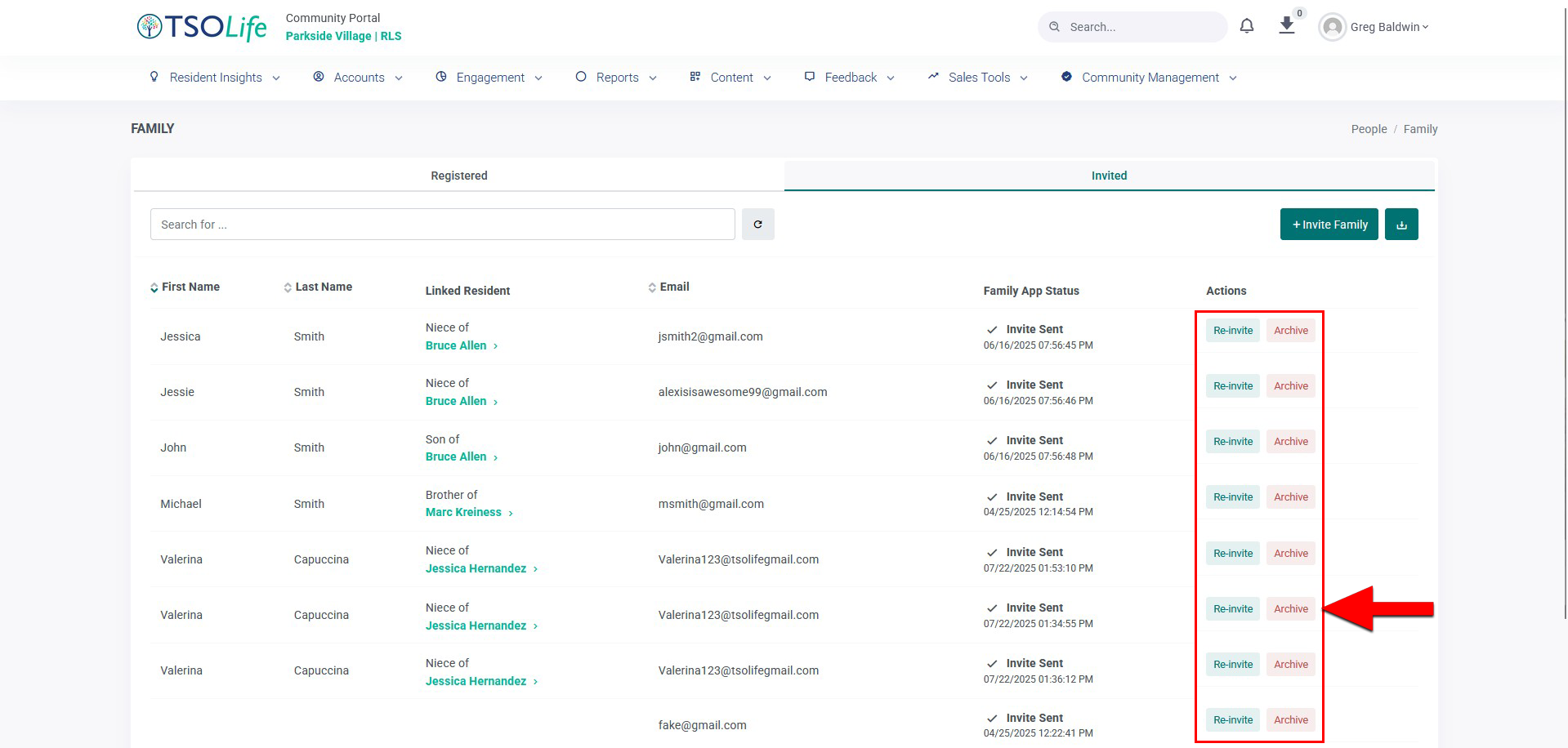Screen dimensions: 1568x748
Task: Click the Engagement pie-chart icon
Action: click(441, 77)
